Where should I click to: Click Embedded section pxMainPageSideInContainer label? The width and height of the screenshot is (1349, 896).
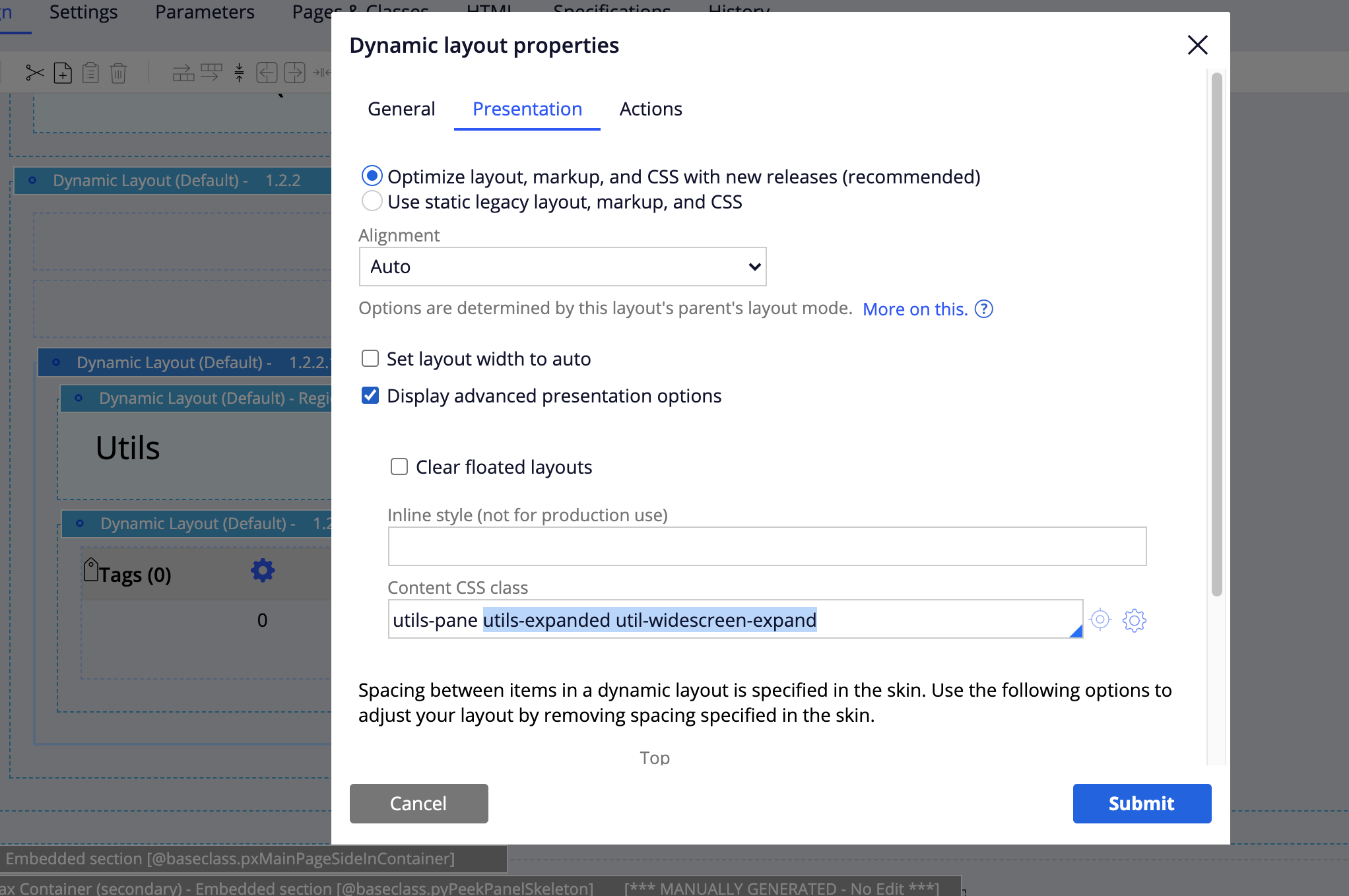coord(230,858)
